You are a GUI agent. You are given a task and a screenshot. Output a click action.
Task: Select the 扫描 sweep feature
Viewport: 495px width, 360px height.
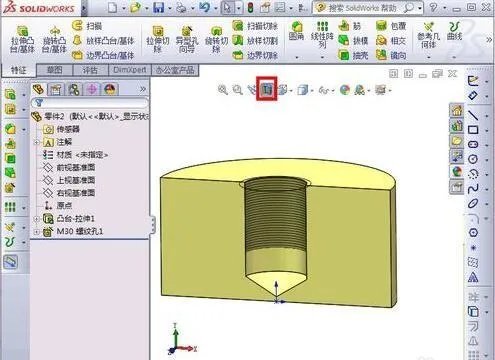[x=87, y=26]
